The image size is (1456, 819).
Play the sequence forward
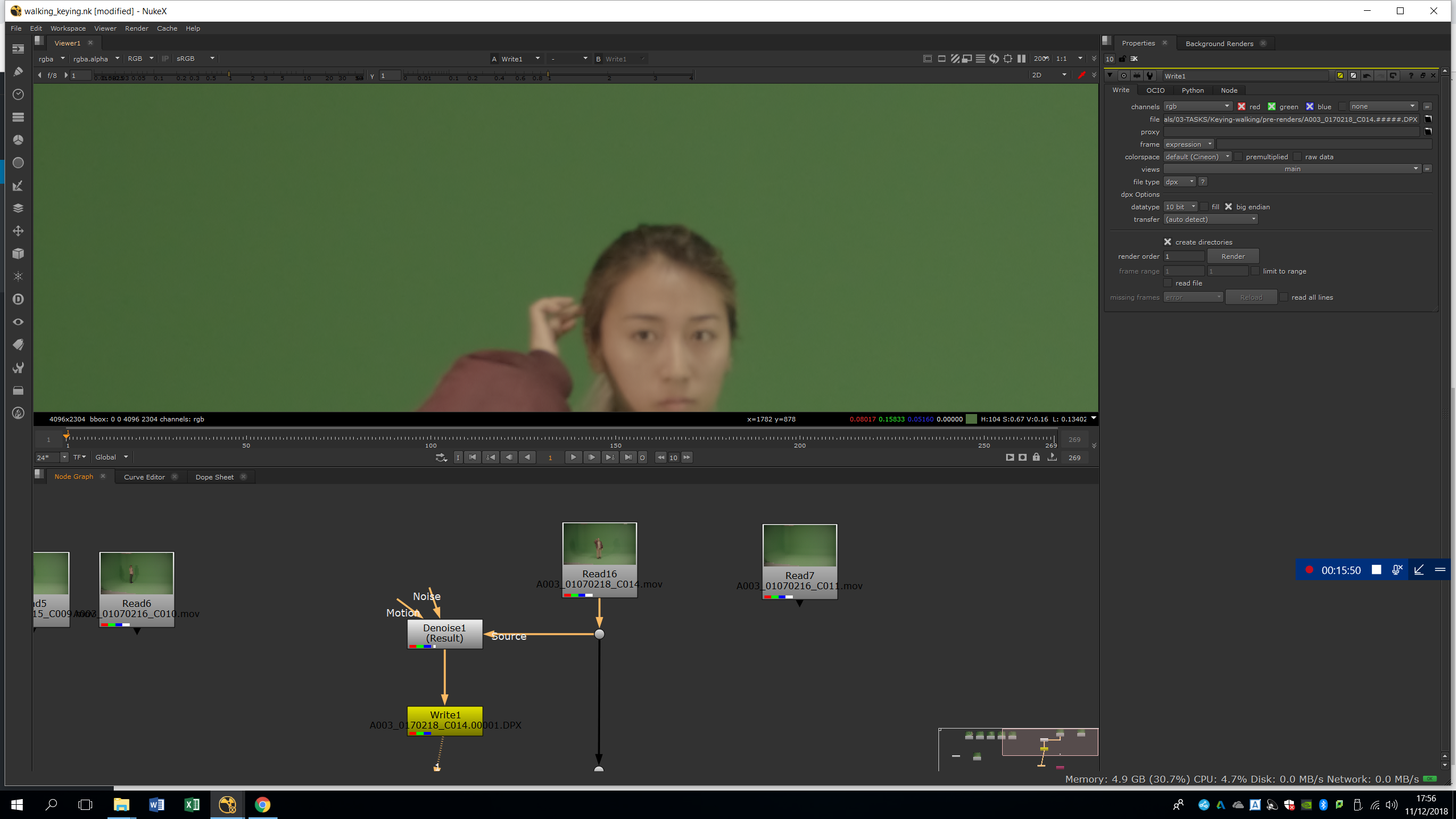tap(573, 457)
